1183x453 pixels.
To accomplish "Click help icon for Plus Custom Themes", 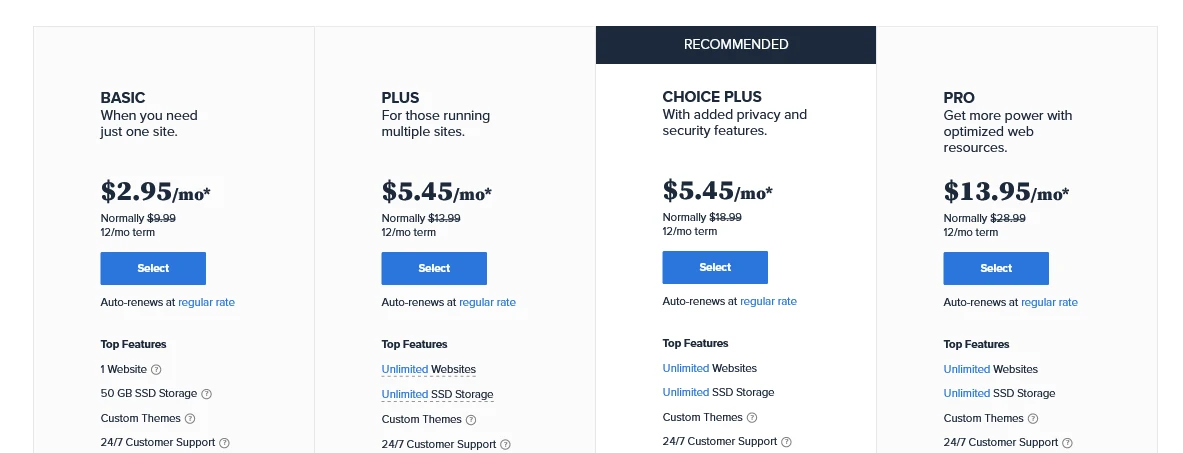I will (x=471, y=420).
